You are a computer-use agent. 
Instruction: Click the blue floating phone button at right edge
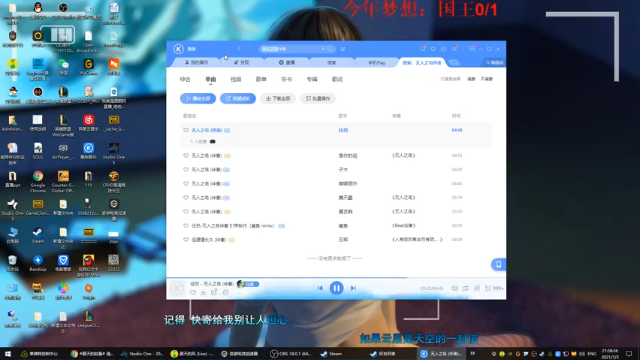tap(498, 264)
